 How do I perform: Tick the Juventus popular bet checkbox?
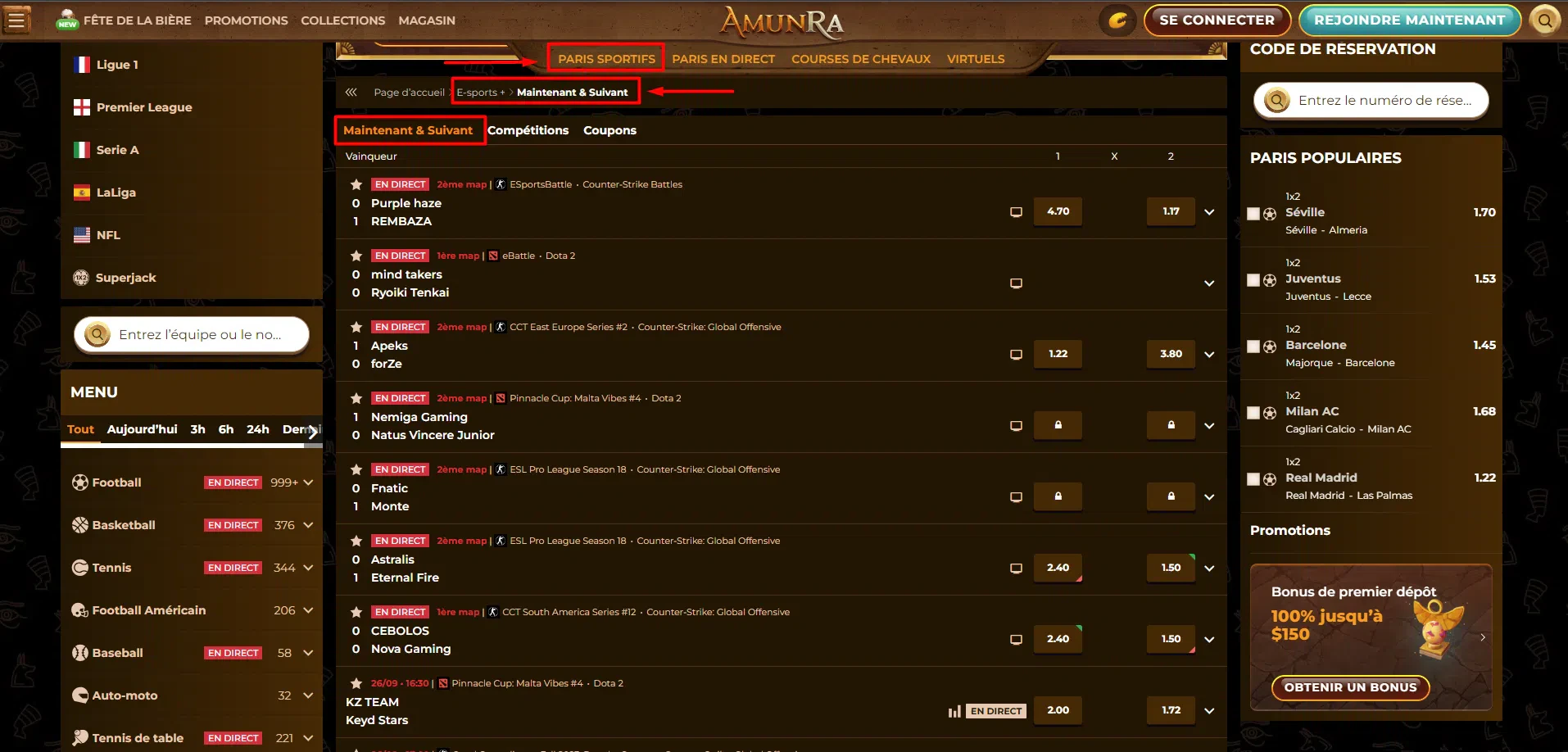(x=1253, y=280)
